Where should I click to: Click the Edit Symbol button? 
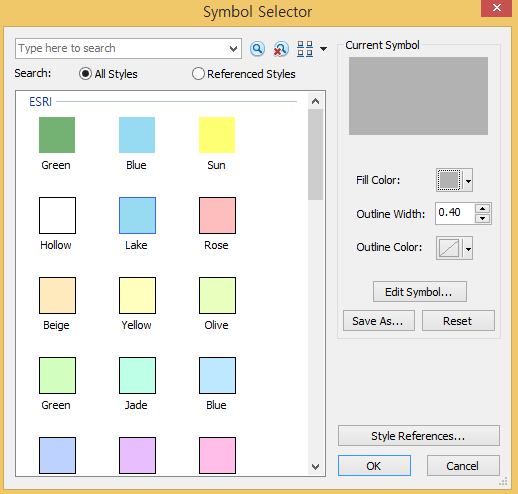click(x=420, y=292)
